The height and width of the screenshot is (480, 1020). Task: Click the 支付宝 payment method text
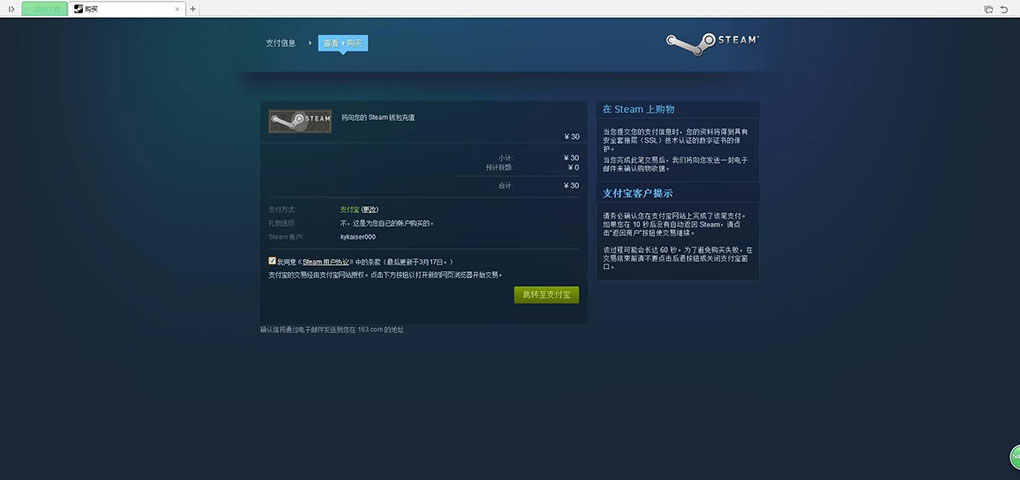350,209
